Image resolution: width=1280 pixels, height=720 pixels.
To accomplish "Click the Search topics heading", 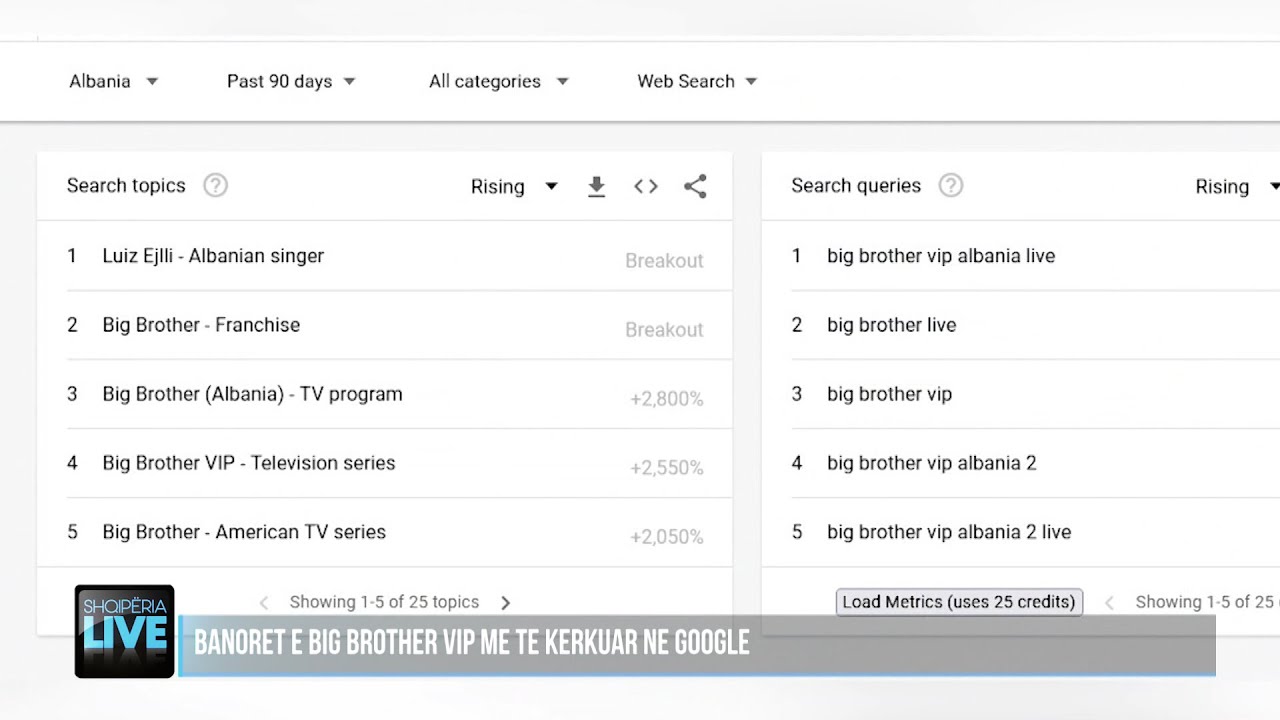I will tap(126, 185).
